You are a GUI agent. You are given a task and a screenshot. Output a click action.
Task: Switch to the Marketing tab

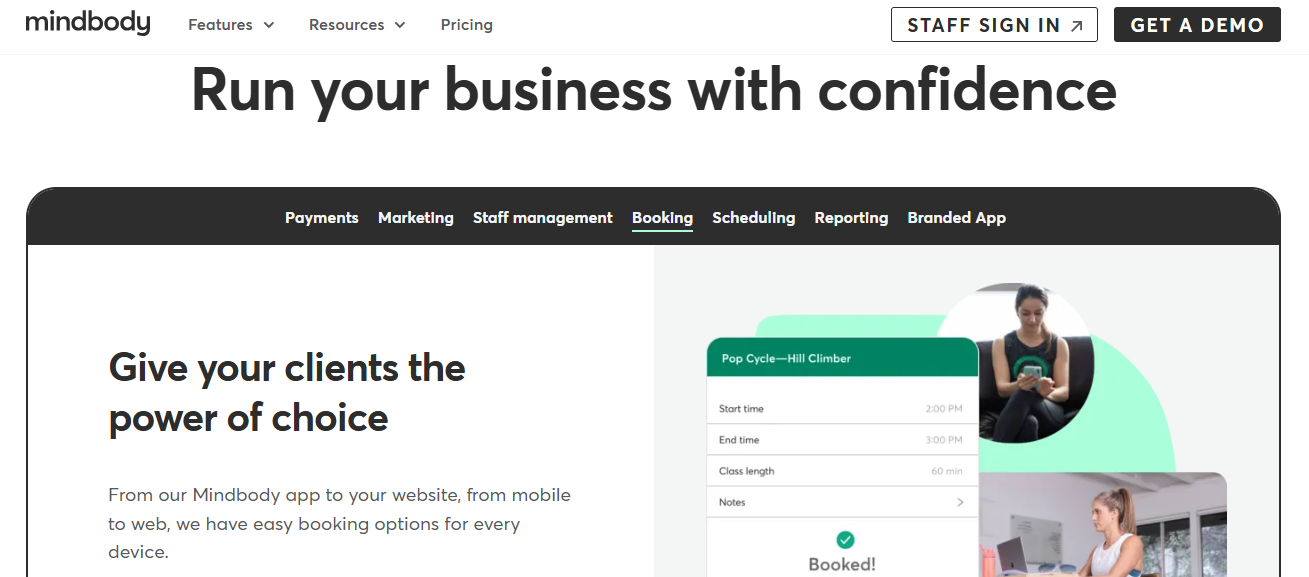(x=415, y=218)
